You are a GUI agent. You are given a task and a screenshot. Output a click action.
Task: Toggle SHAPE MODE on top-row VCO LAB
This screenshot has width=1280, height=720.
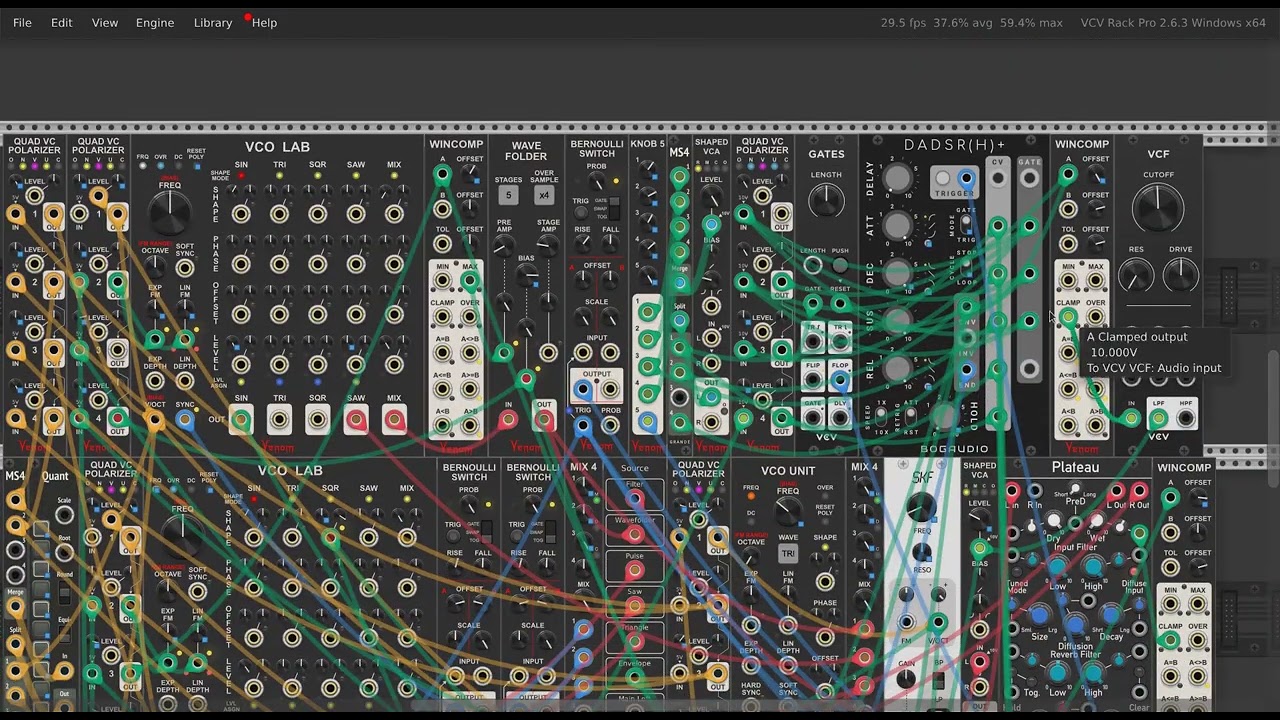[x=239, y=177]
